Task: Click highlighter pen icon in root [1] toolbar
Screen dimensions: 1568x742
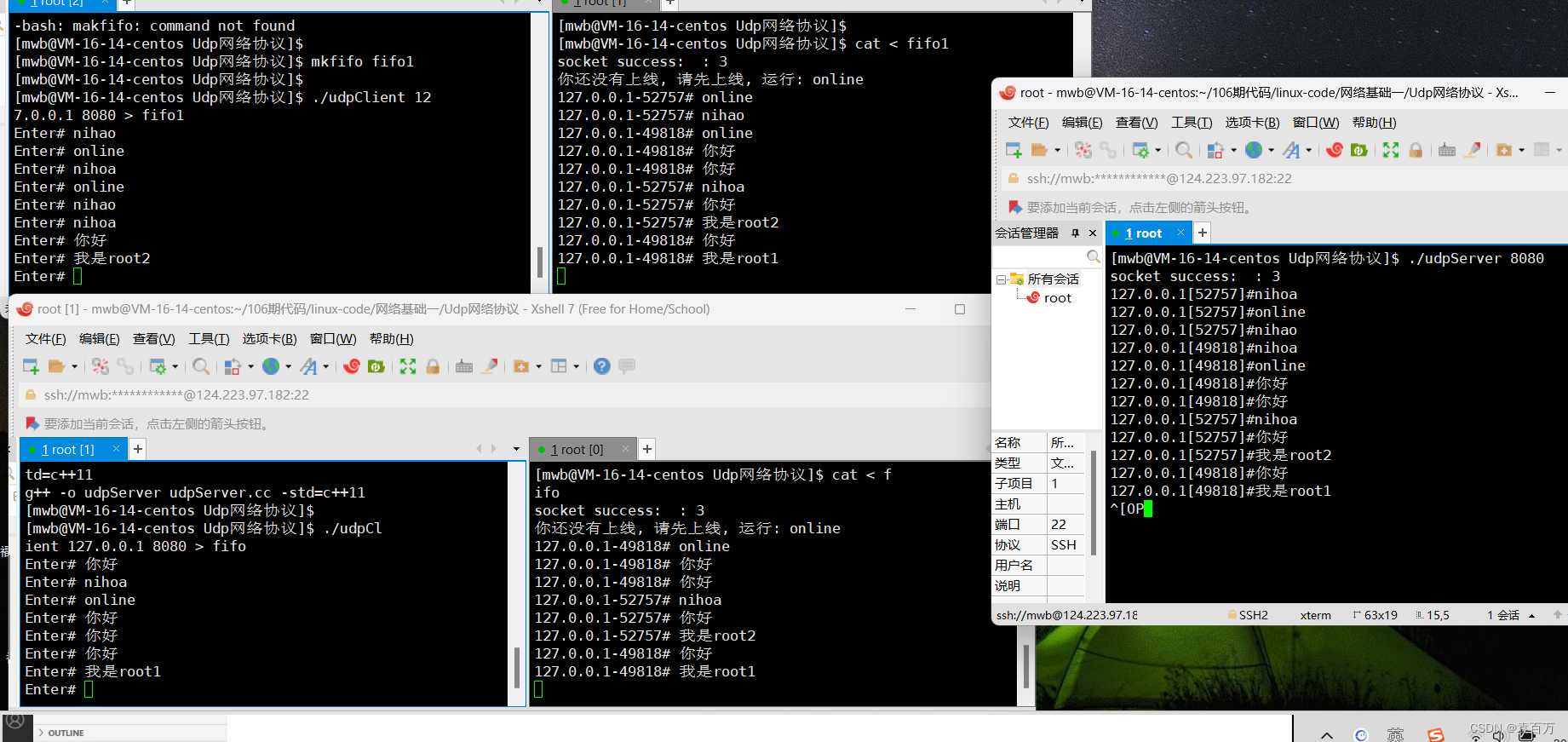Action: (x=490, y=366)
